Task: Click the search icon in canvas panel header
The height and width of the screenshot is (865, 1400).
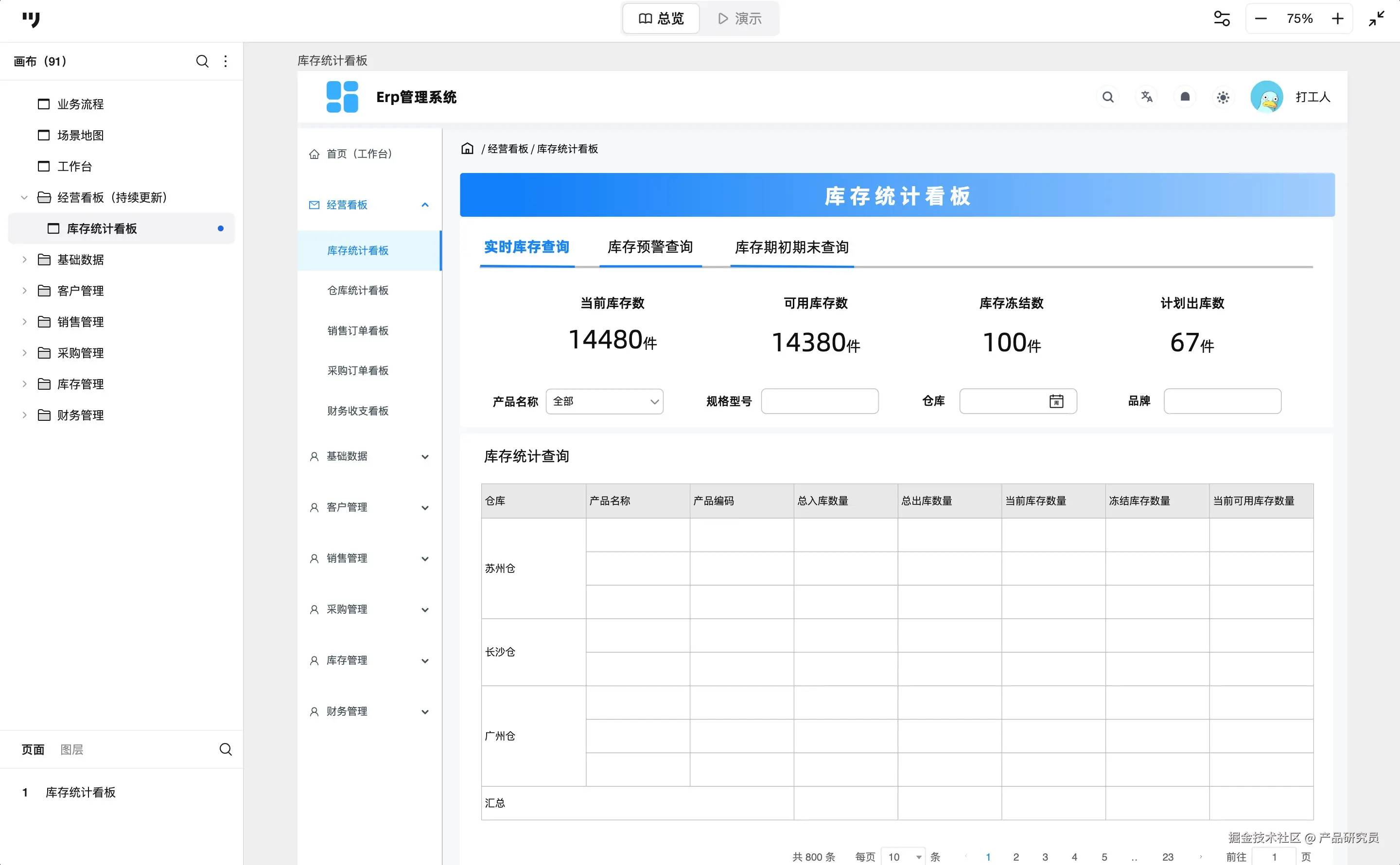Action: tap(202, 61)
